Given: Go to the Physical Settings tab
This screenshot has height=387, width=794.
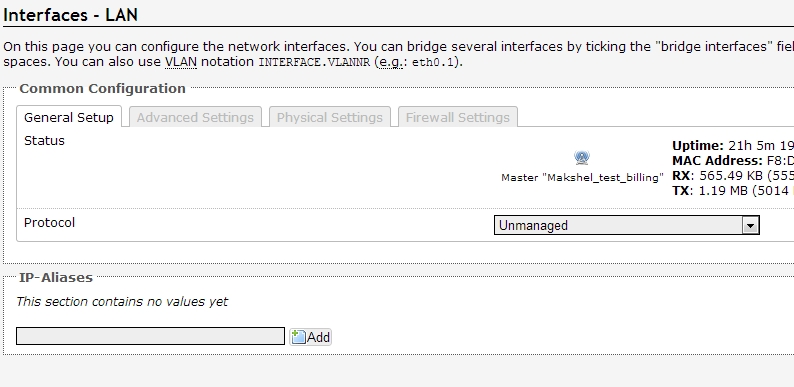Looking at the screenshot, I should pyautogui.click(x=330, y=117).
